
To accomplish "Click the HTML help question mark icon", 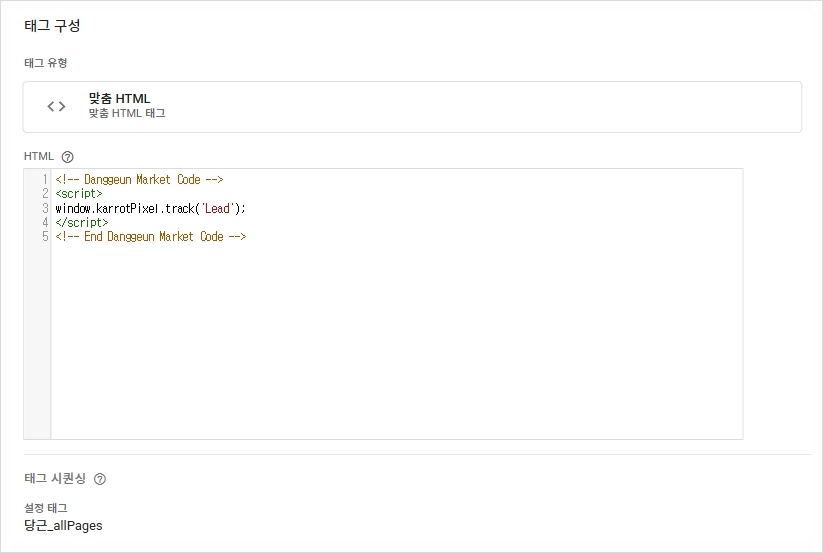I will (x=67, y=157).
